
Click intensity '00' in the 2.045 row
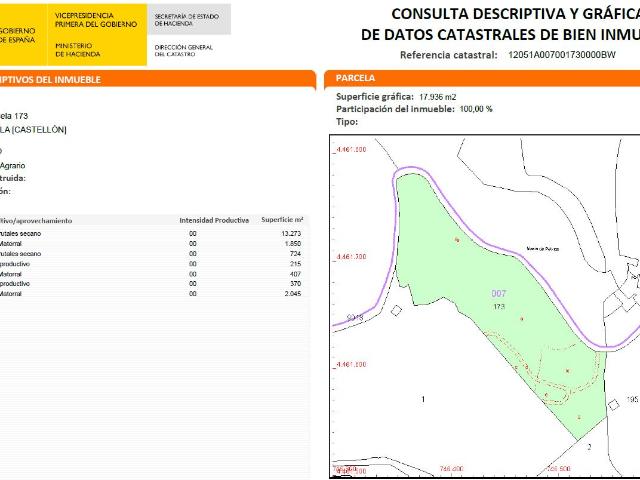(193, 293)
